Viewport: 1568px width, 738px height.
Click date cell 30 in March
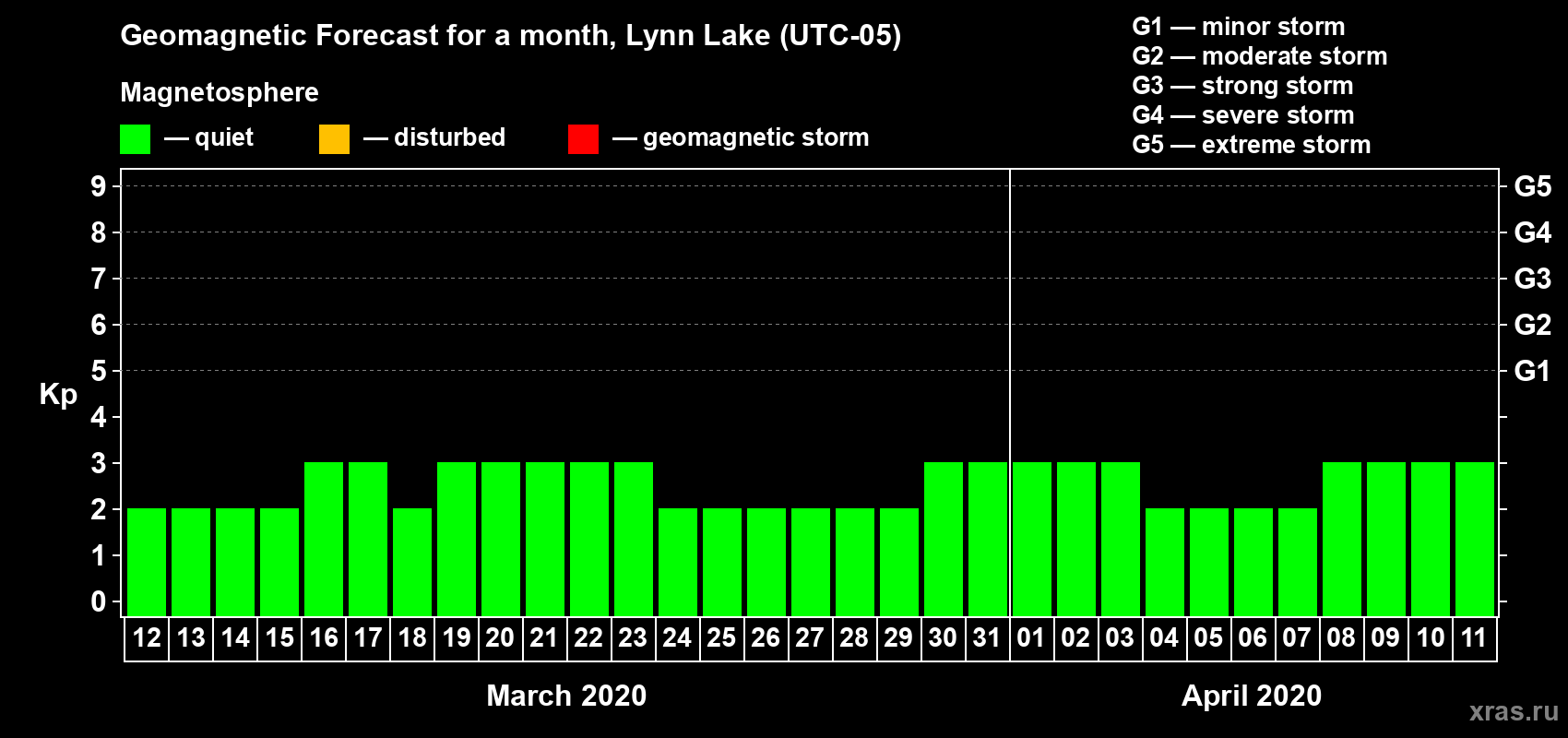tap(944, 638)
